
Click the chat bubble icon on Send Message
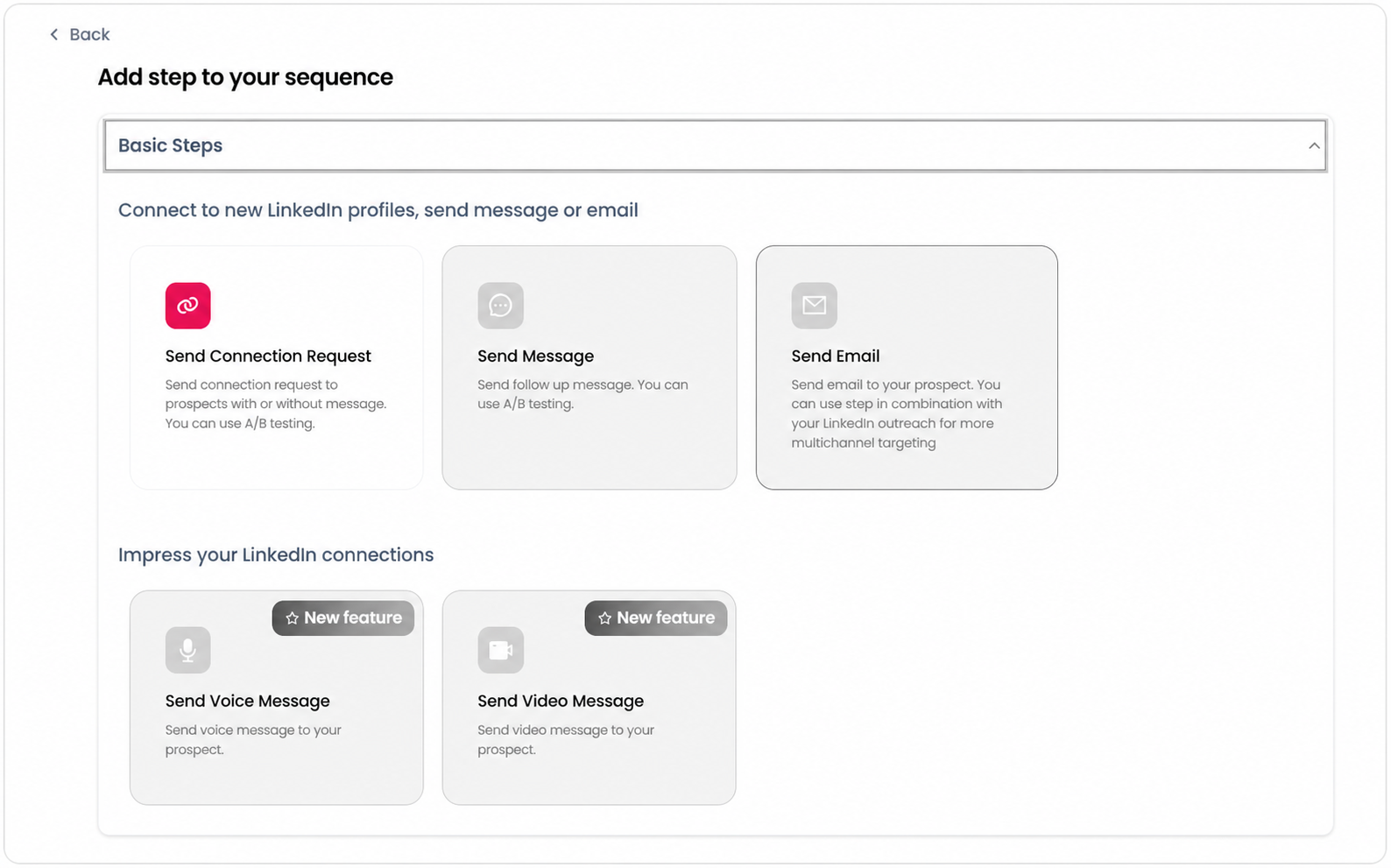coord(500,306)
